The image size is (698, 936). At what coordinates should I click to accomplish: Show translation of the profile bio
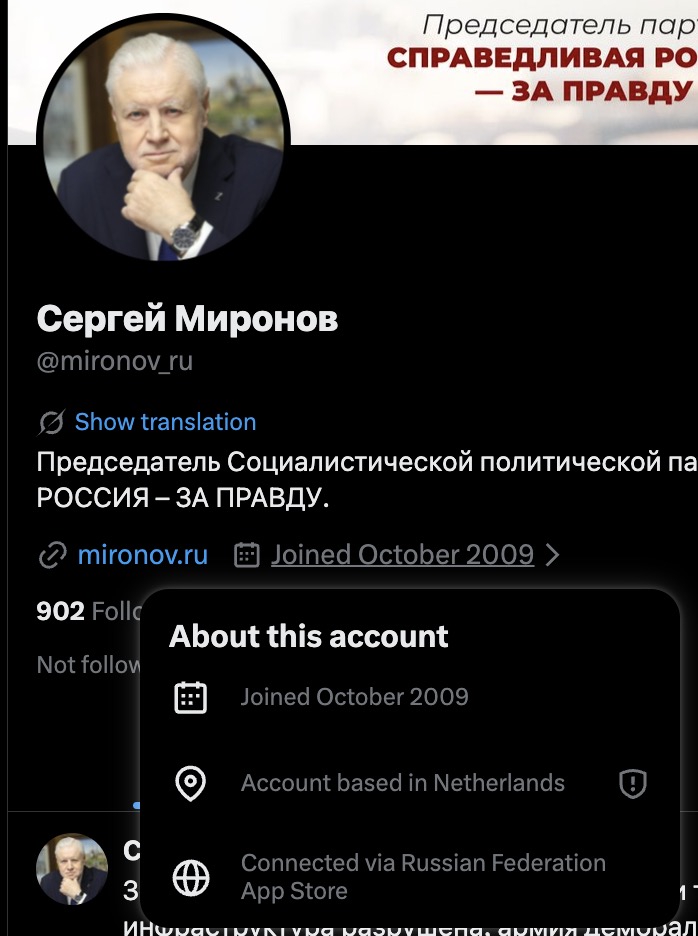point(165,422)
